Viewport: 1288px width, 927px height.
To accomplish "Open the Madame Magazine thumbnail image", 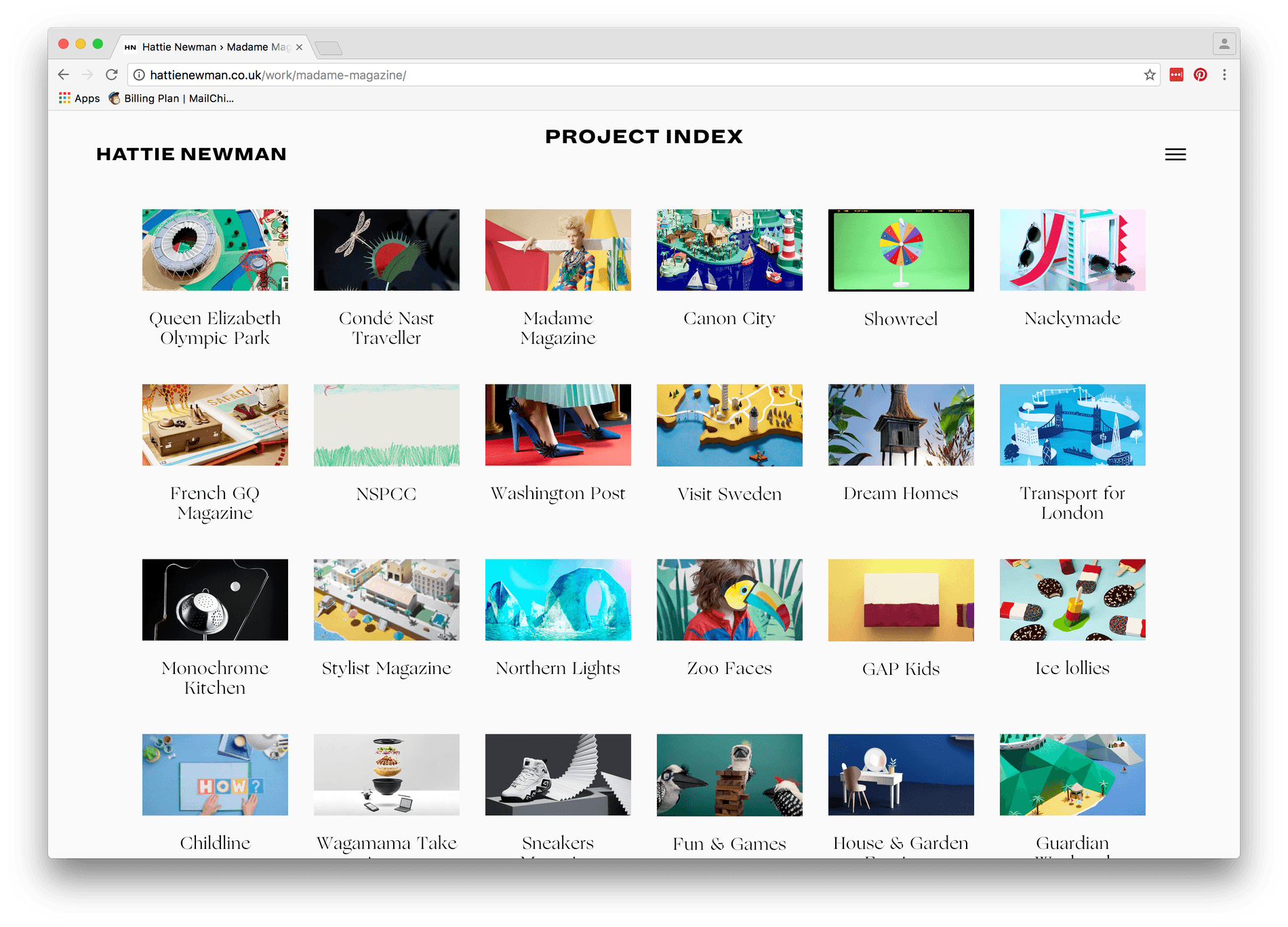I will click(558, 250).
